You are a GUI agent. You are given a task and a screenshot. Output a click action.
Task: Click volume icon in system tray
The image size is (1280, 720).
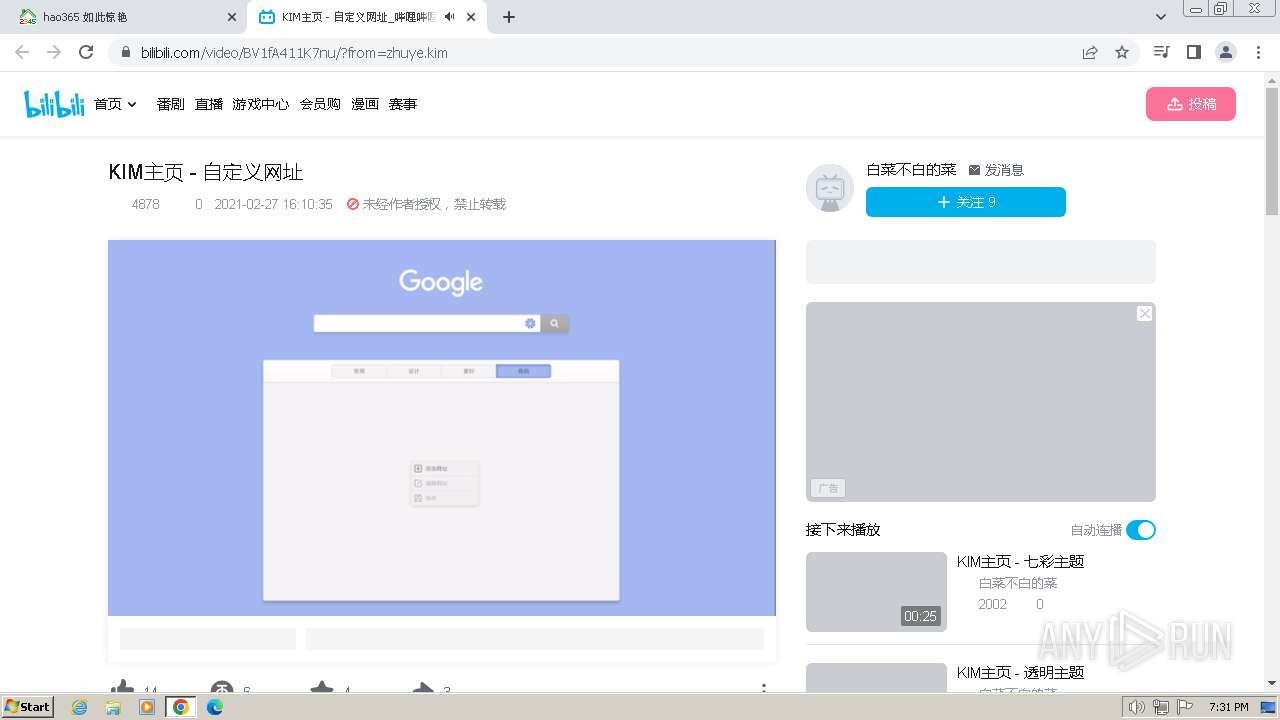(1137, 707)
